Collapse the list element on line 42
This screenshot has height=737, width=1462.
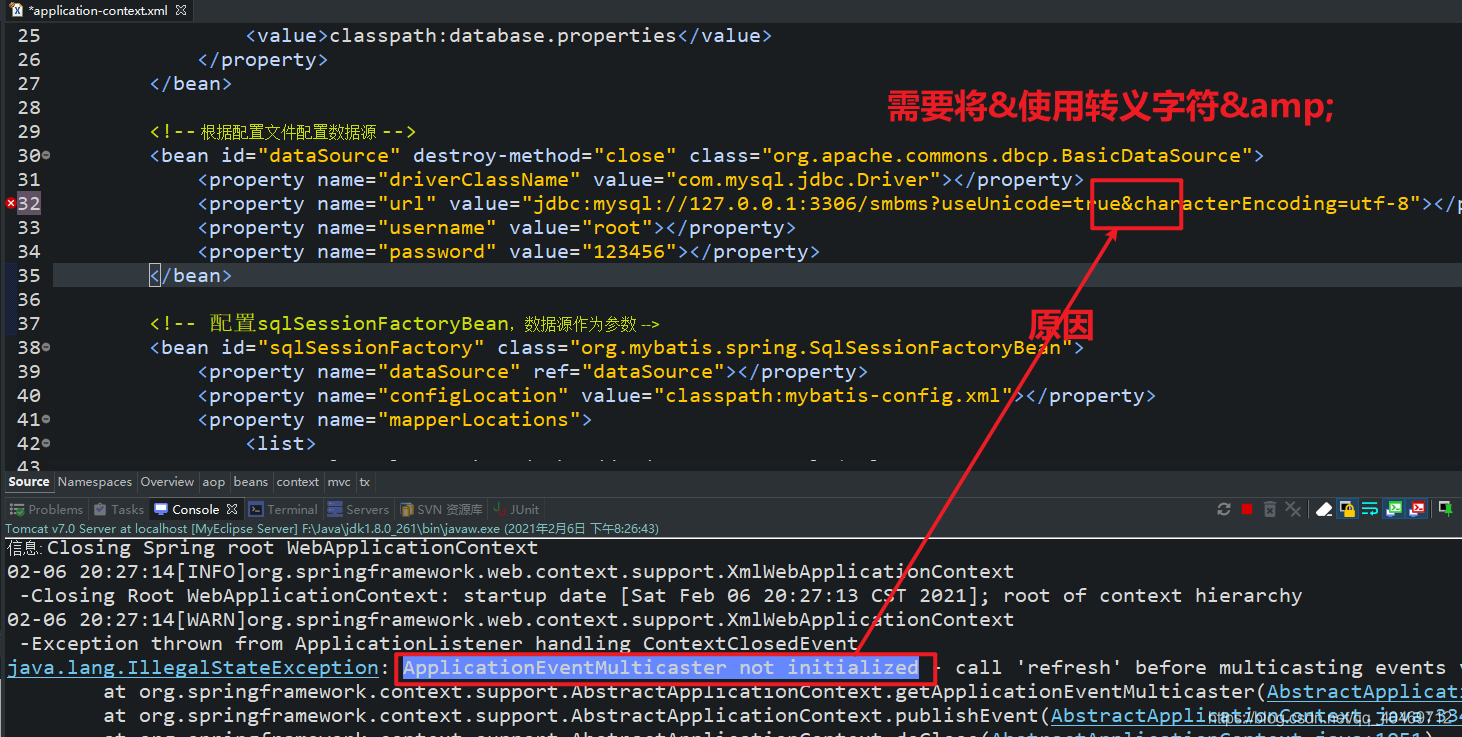click(44, 443)
